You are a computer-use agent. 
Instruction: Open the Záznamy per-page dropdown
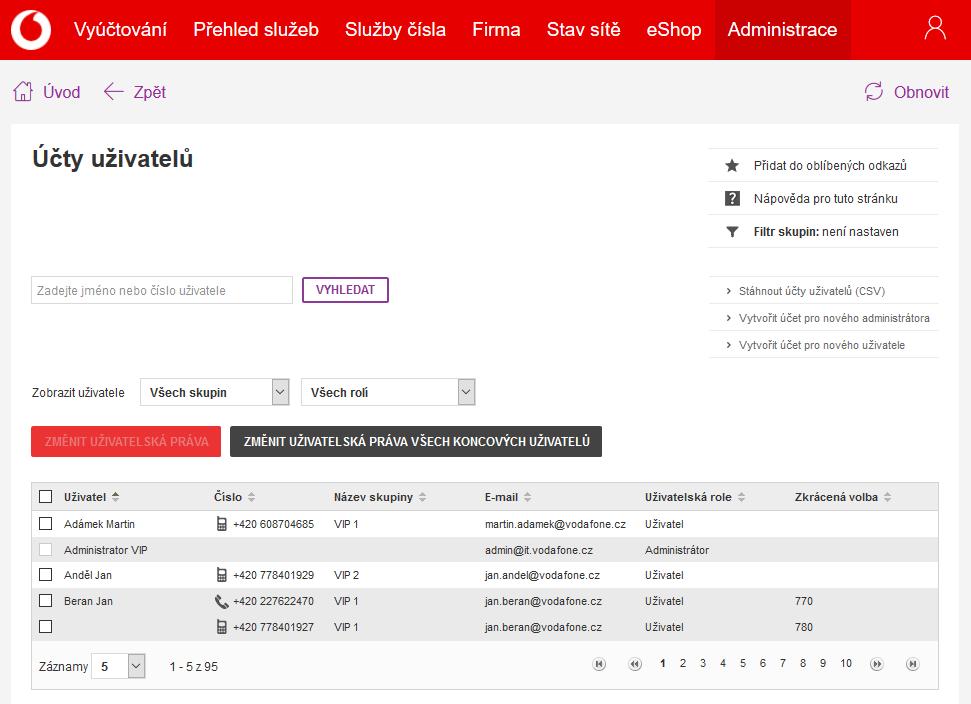click(118, 666)
